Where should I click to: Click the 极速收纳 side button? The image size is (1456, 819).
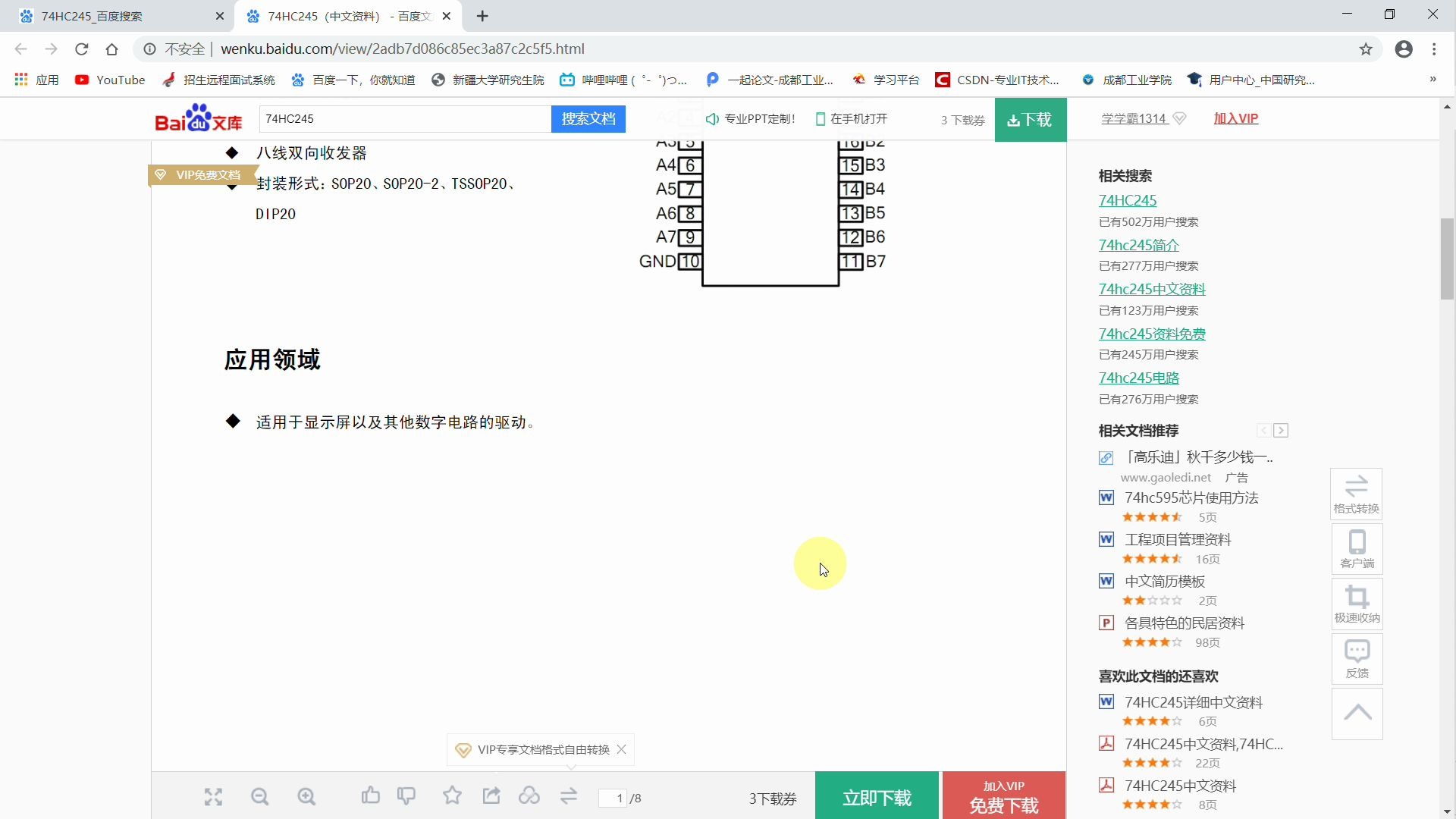[x=1357, y=604]
